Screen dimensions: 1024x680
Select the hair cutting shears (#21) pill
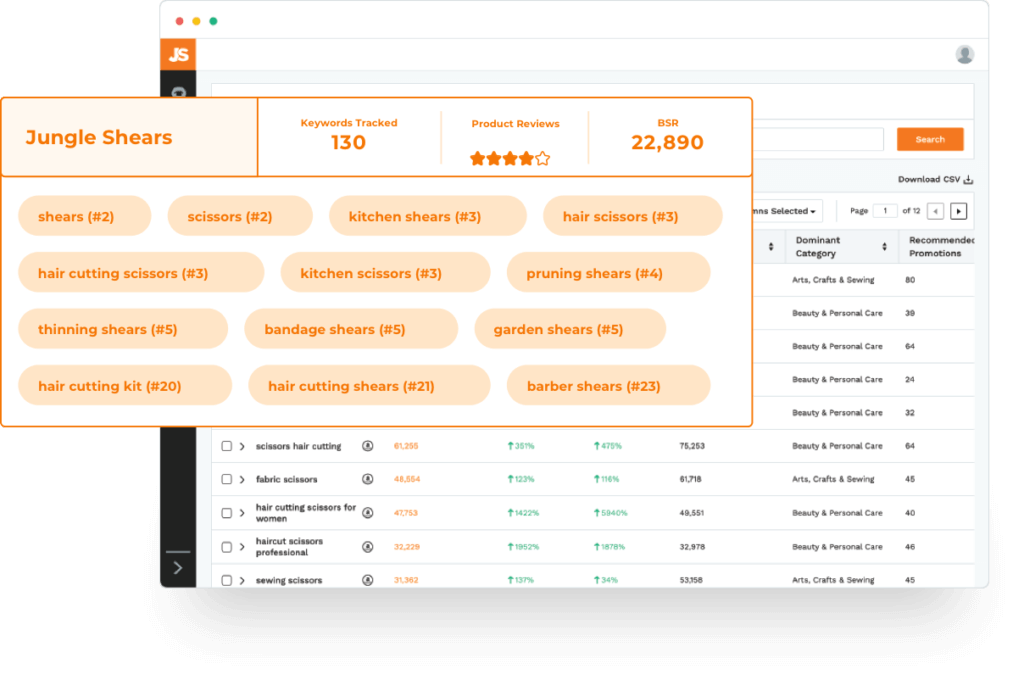coord(369,386)
